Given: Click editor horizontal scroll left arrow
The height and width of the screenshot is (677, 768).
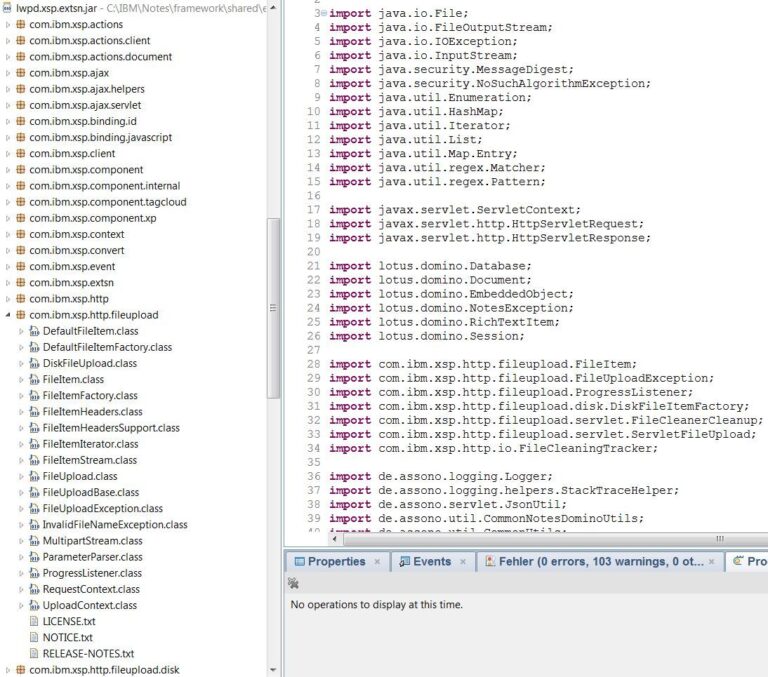Looking at the screenshot, I should click(335, 539).
